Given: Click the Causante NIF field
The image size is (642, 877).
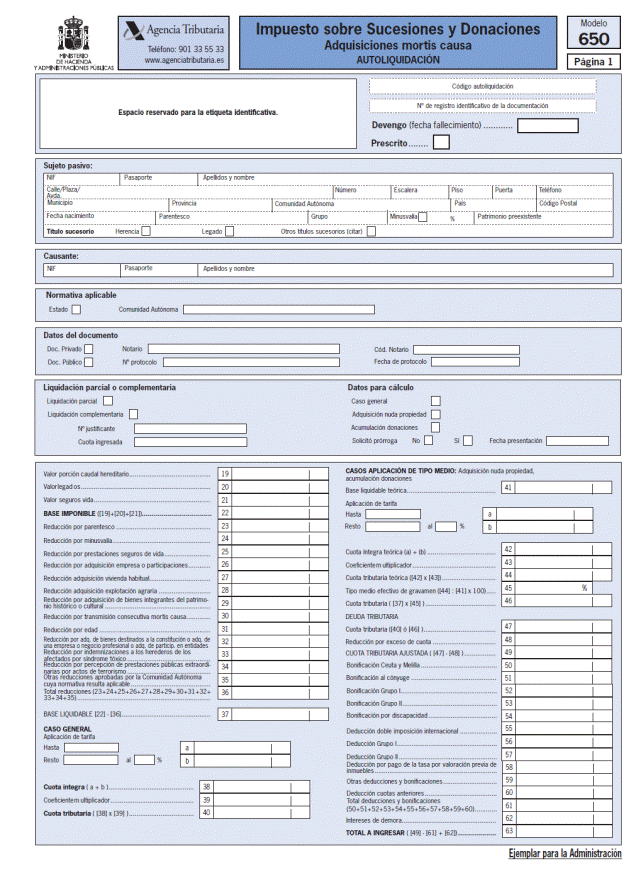Looking at the screenshot, I should (82, 270).
